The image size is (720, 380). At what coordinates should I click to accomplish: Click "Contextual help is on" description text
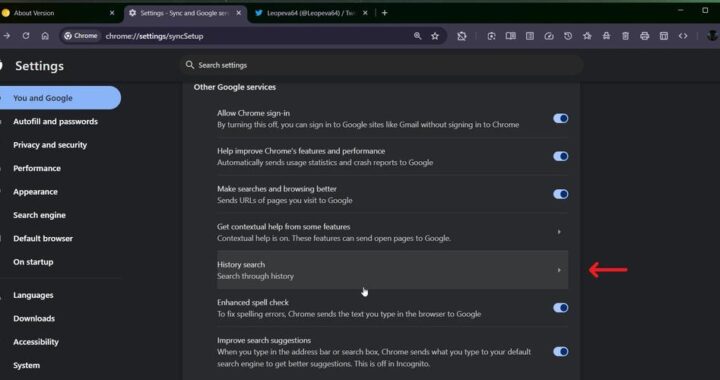click(334, 238)
